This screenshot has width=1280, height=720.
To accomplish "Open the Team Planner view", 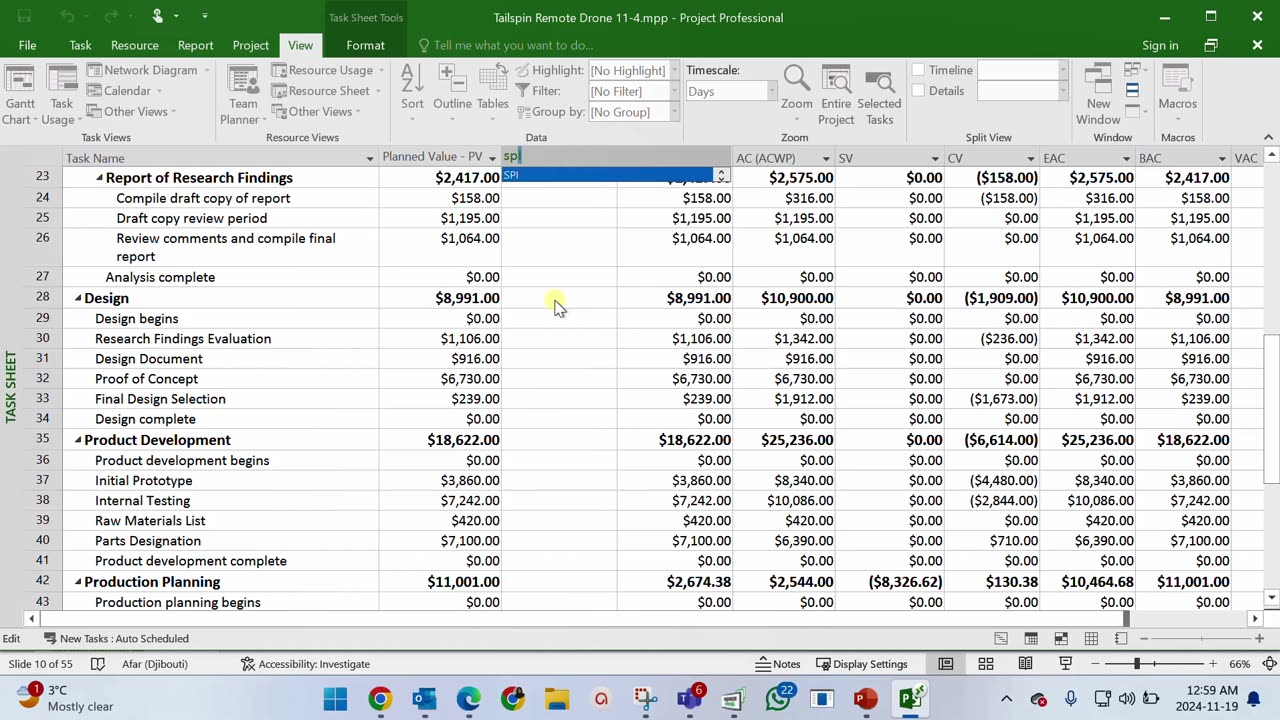I will click(x=242, y=95).
